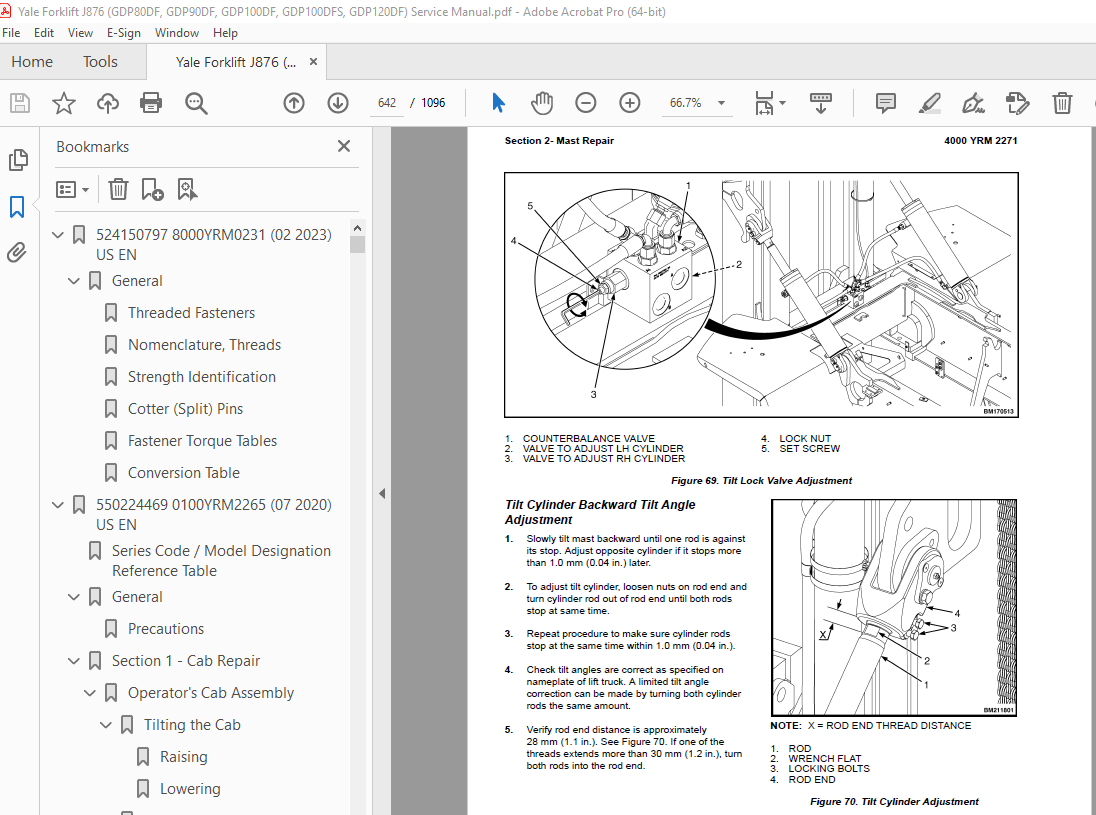
Task: Activate the hand pan tool
Action: coord(542,103)
